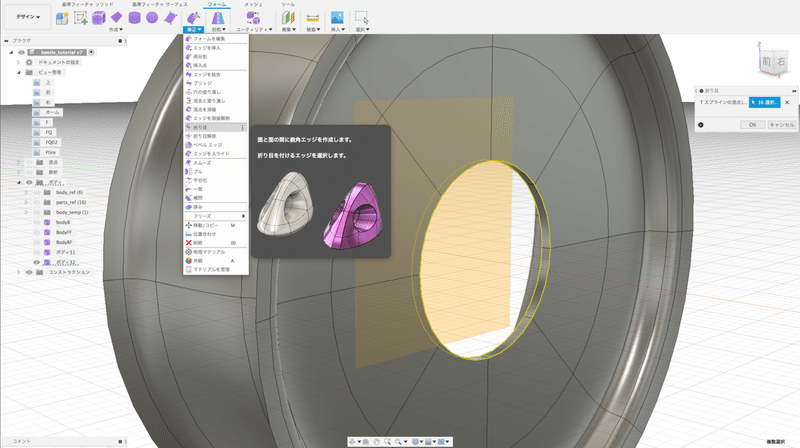Click the Create Sketch toolbar icon
Image resolution: width=800 pixels, height=448 pixels.
(81, 18)
